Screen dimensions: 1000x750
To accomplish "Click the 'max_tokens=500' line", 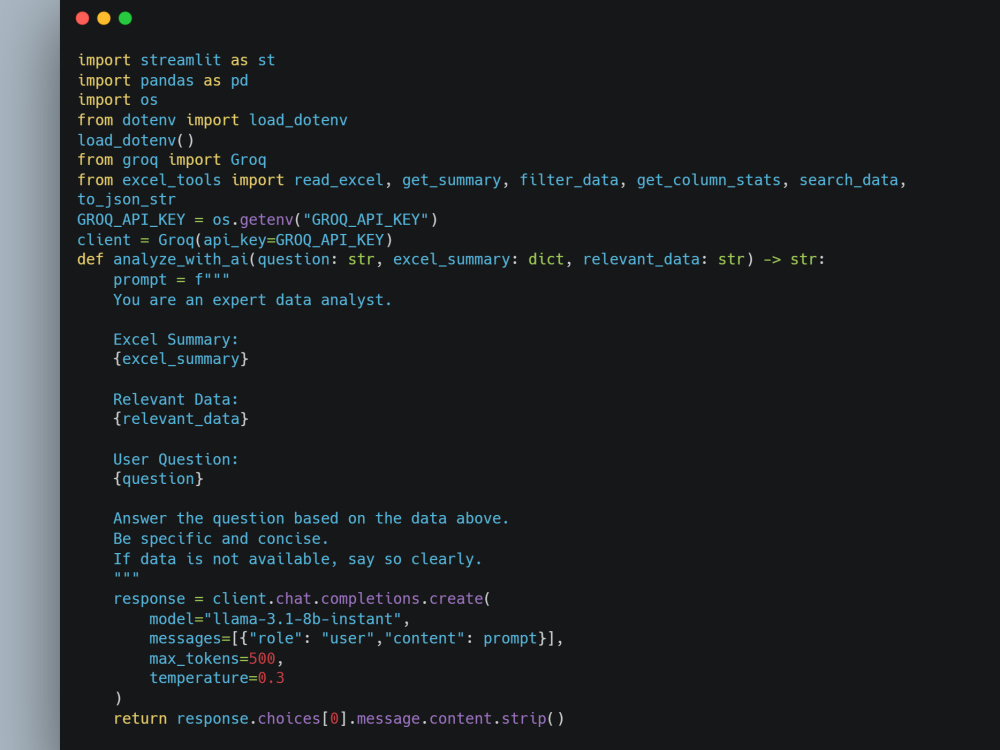I will tap(217, 659).
